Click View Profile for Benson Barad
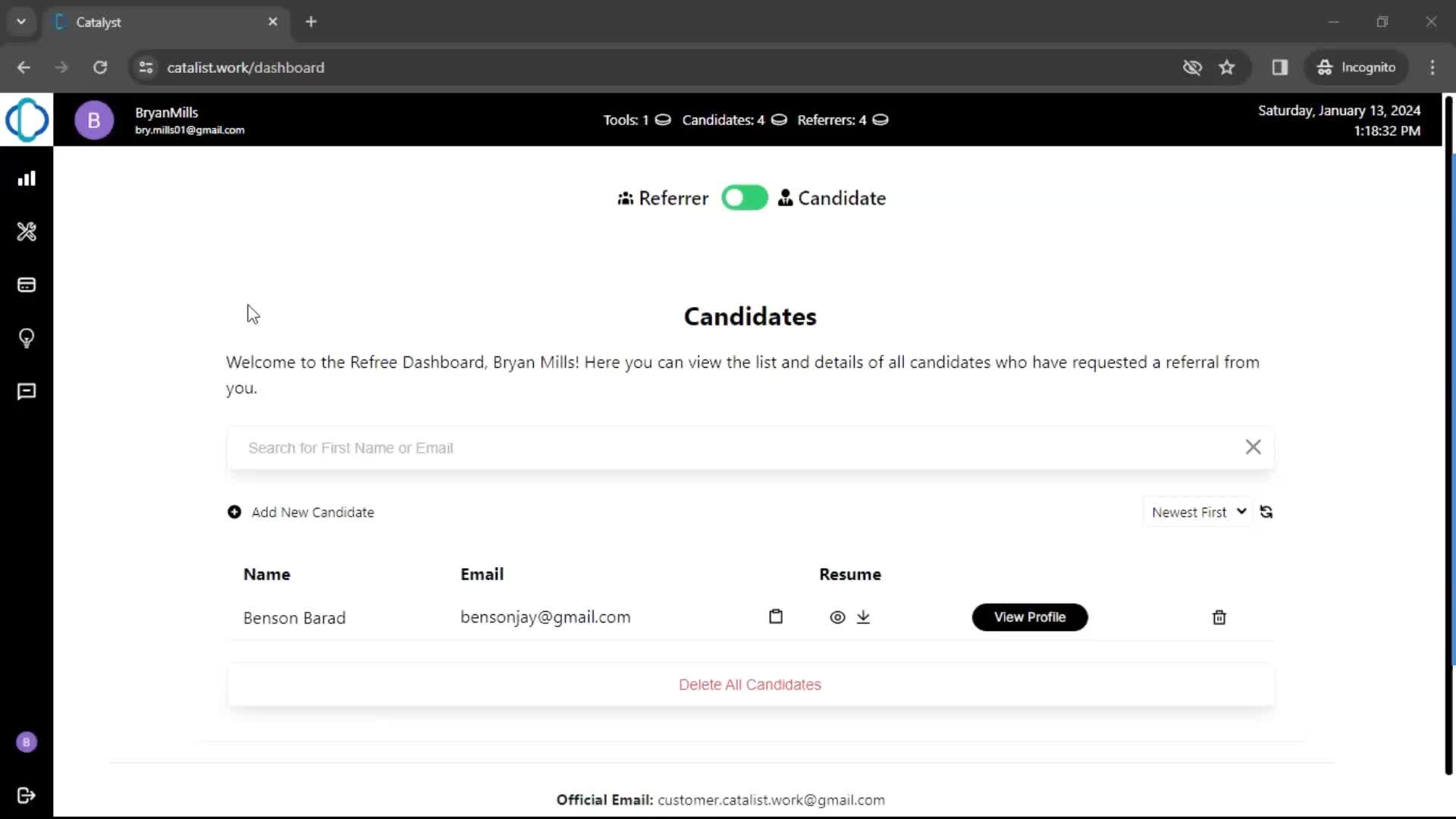The width and height of the screenshot is (1456, 819). [x=1030, y=616]
